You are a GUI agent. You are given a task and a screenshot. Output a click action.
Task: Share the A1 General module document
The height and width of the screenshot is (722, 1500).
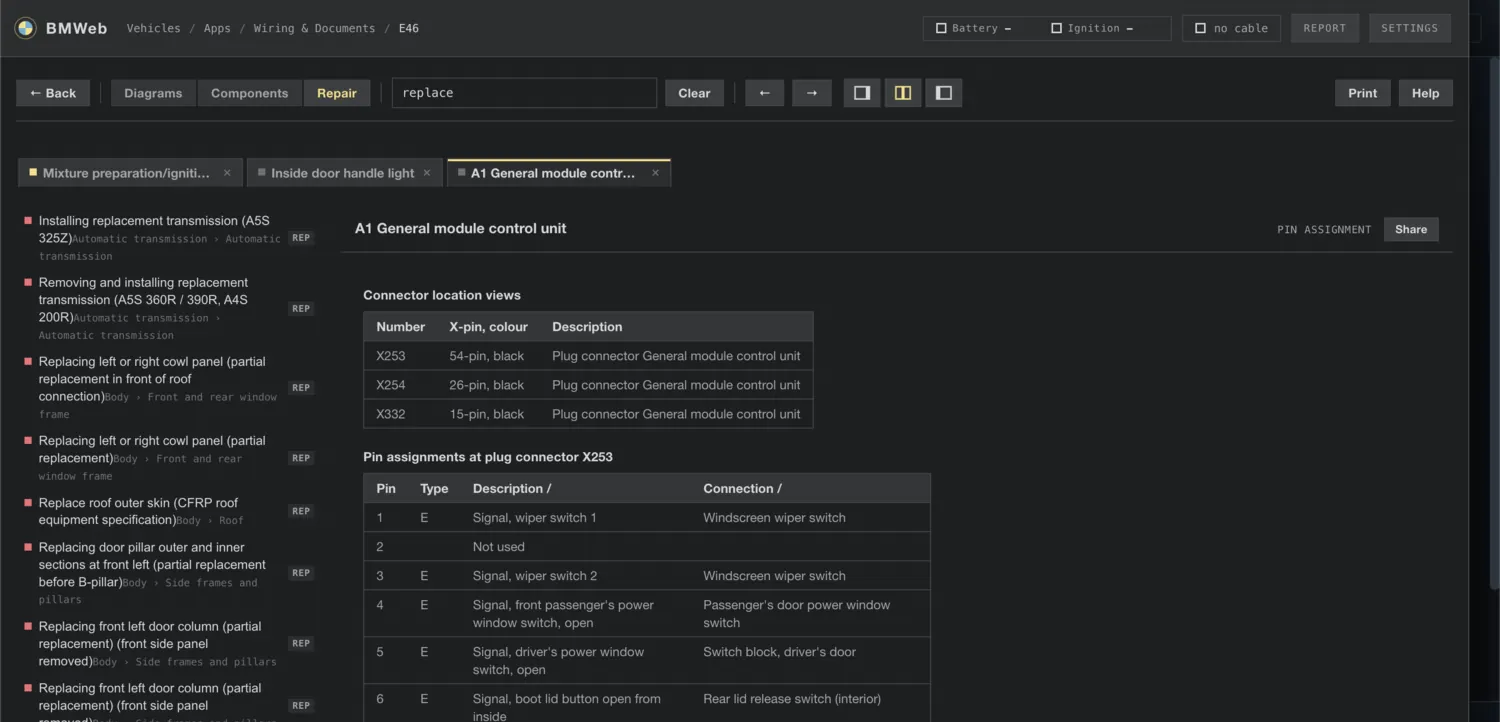[1411, 229]
